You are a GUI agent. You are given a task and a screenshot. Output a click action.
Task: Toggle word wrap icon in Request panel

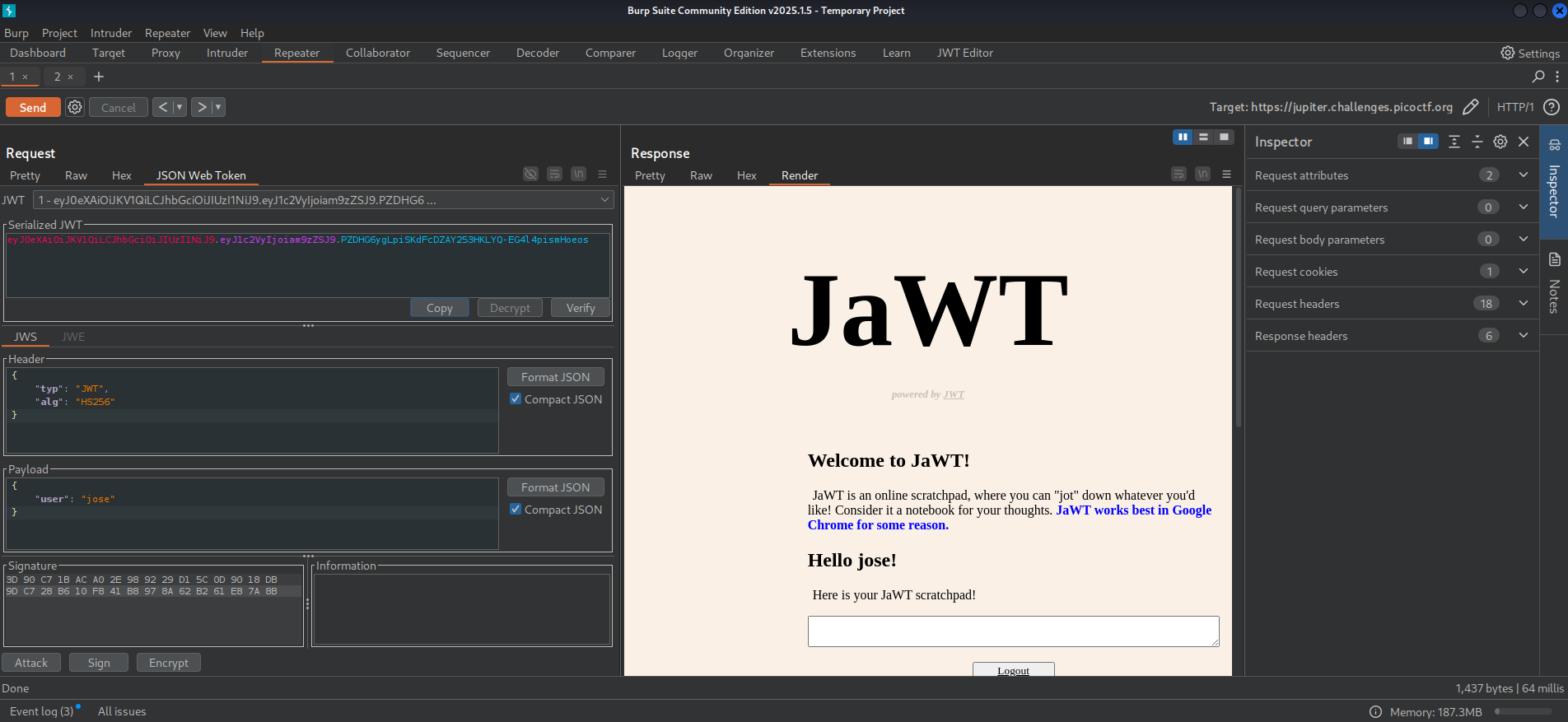(x=555, y=174)
